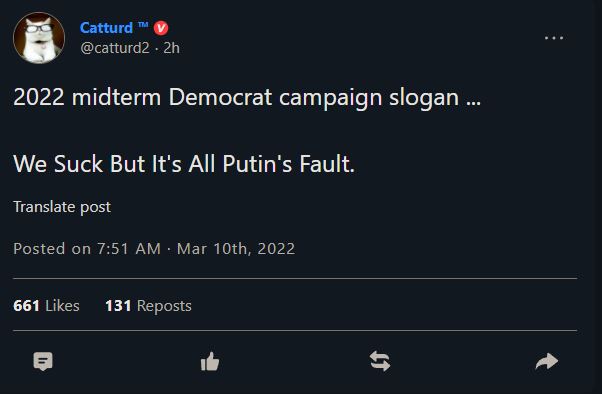Click the red verified badge
Screen dimensions: 602x394
point(161,28)
